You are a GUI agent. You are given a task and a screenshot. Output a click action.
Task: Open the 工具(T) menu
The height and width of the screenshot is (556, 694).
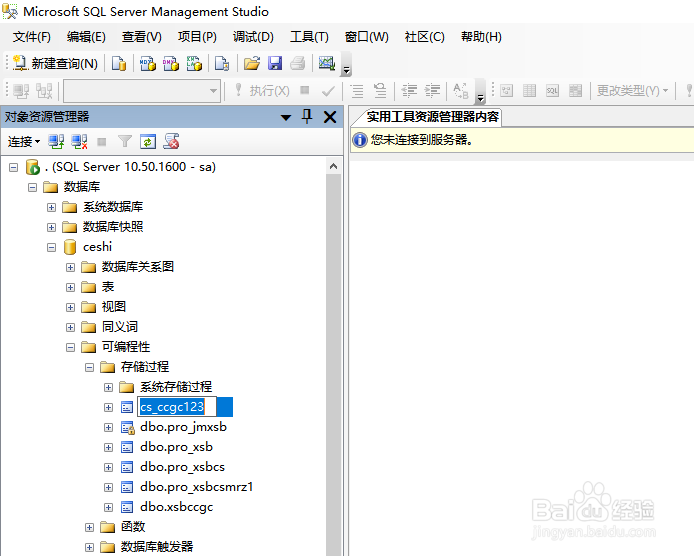309,37
